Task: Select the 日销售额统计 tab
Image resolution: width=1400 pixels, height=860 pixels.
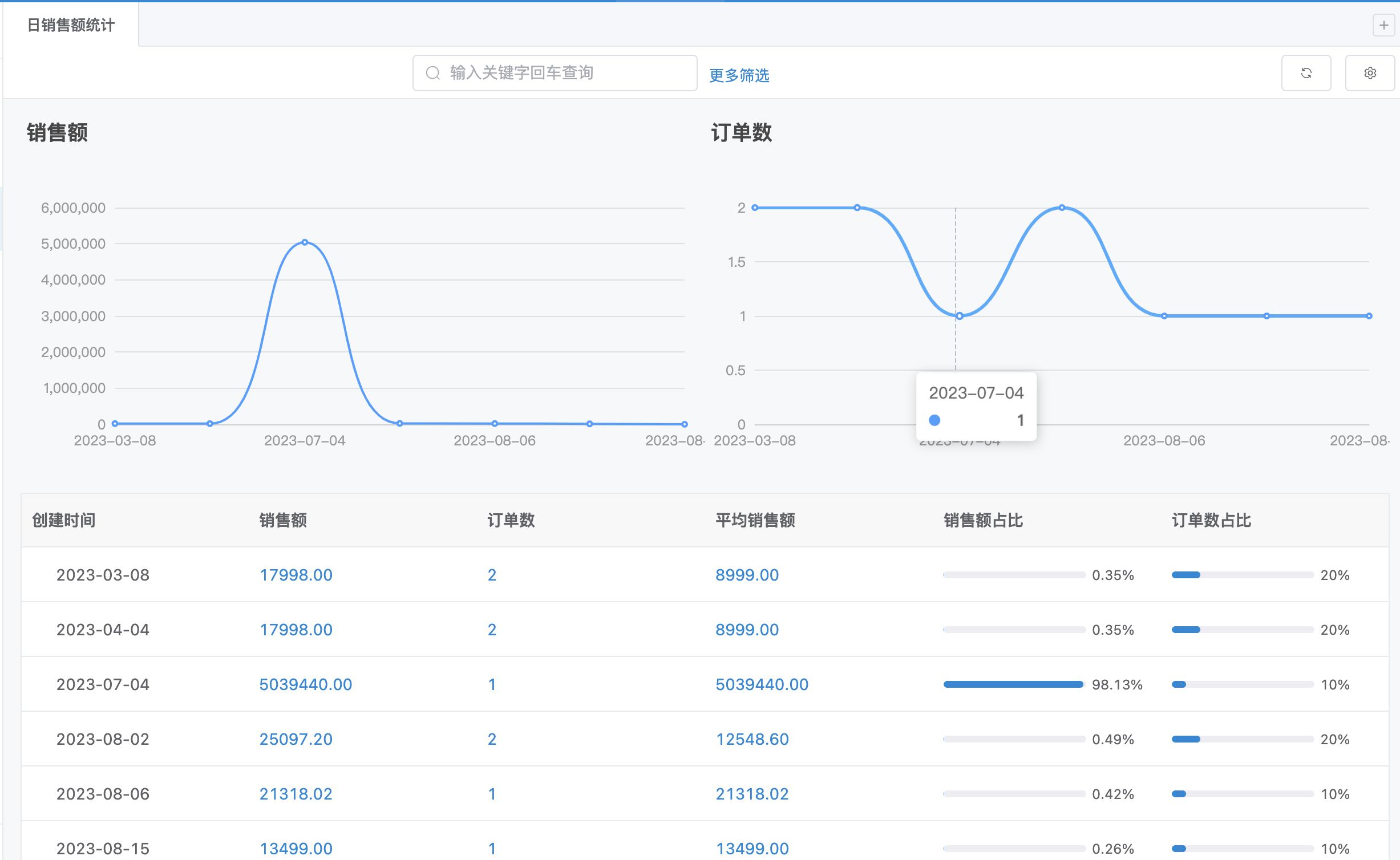Action: point(71,25)
